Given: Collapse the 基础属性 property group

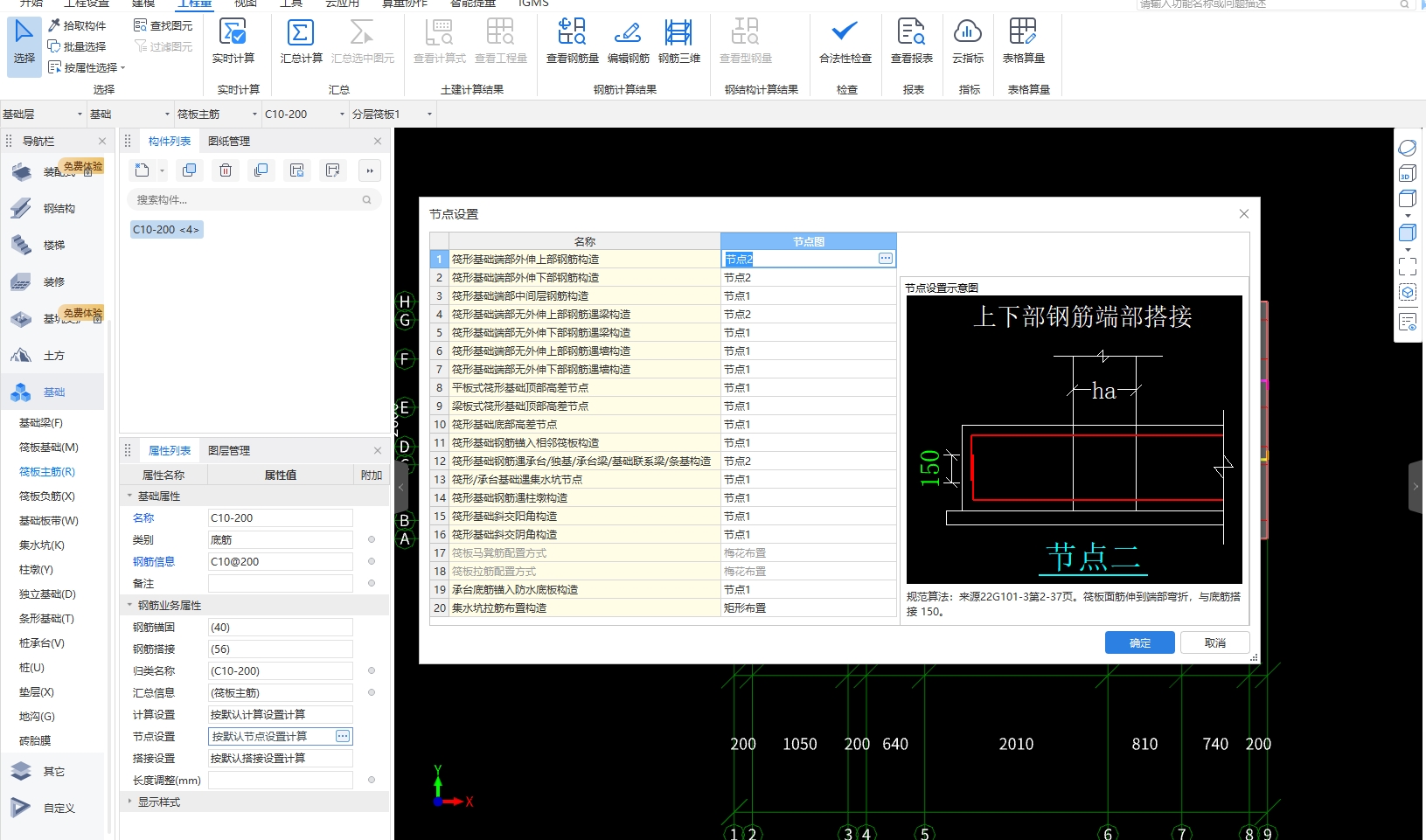Looking at the screenshot, I should coord(129,496).
